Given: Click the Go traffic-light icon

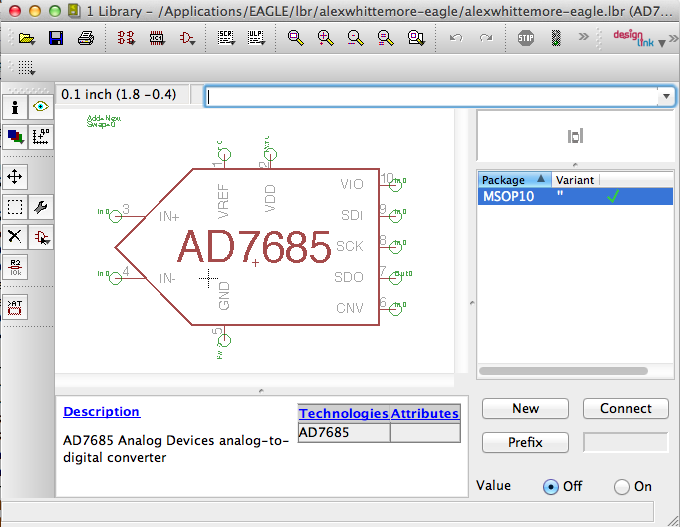Looking at the screenshot, I should click(x=556, y=38).
